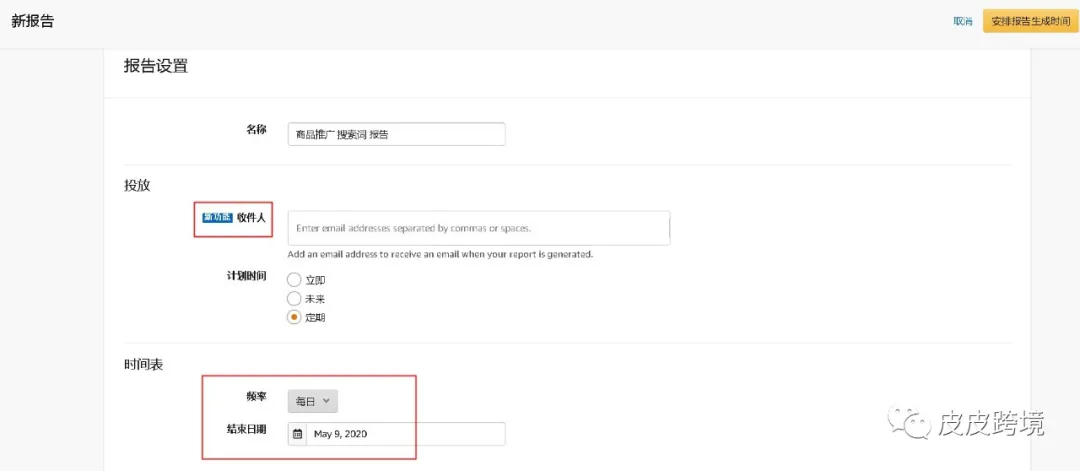Open the 每日 frequency dropdown
This screenshot has height=471, width=1080.
click(312, 401)
